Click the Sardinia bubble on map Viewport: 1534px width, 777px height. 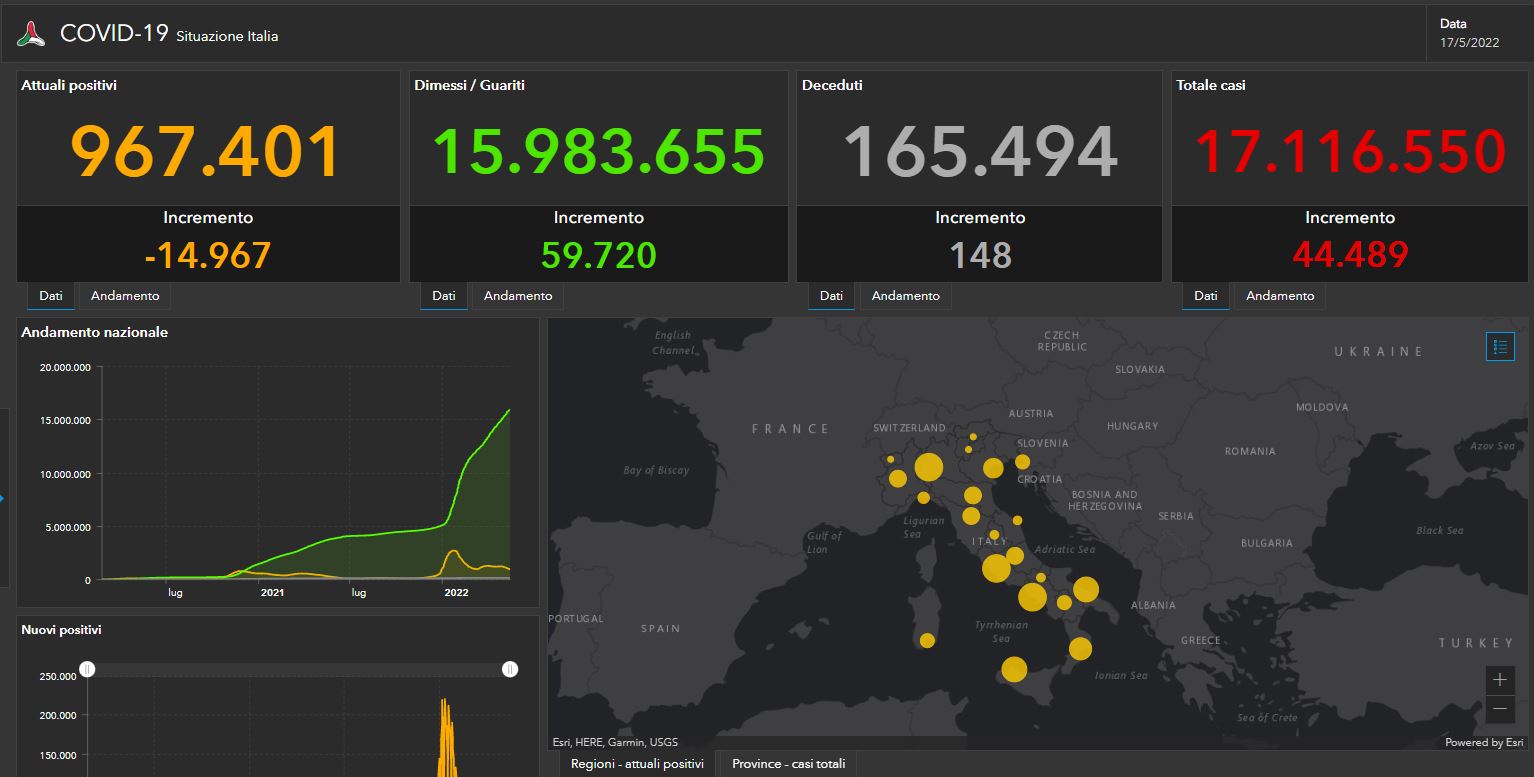927,640
